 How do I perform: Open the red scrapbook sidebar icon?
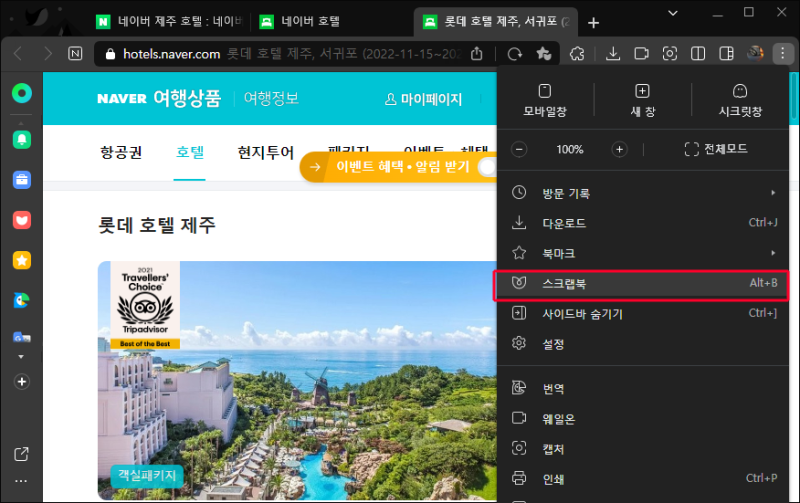tap(21, 220)
